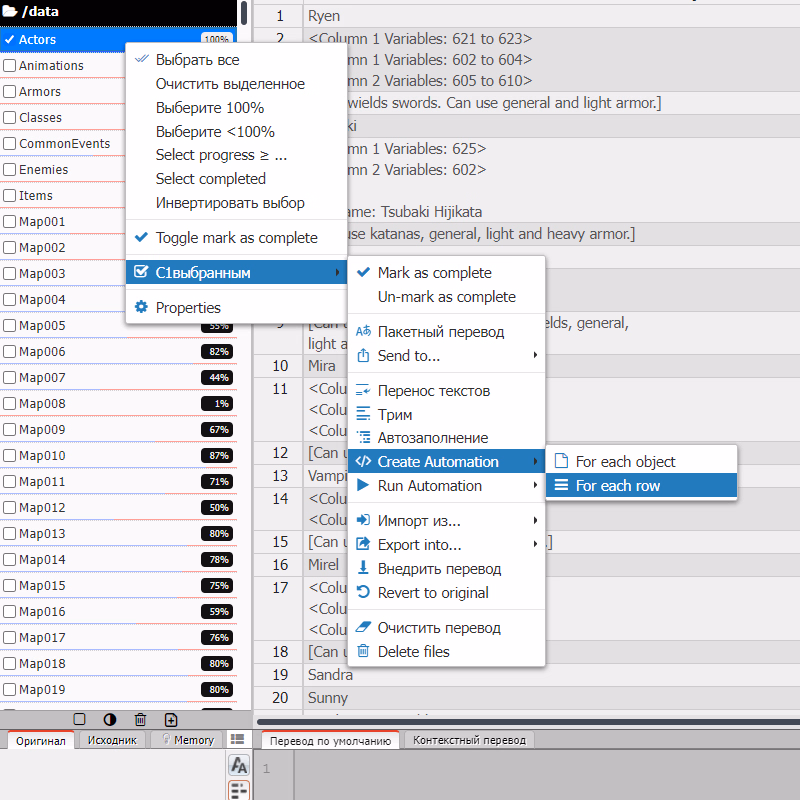Click the /data folder icon

point(10,11)
